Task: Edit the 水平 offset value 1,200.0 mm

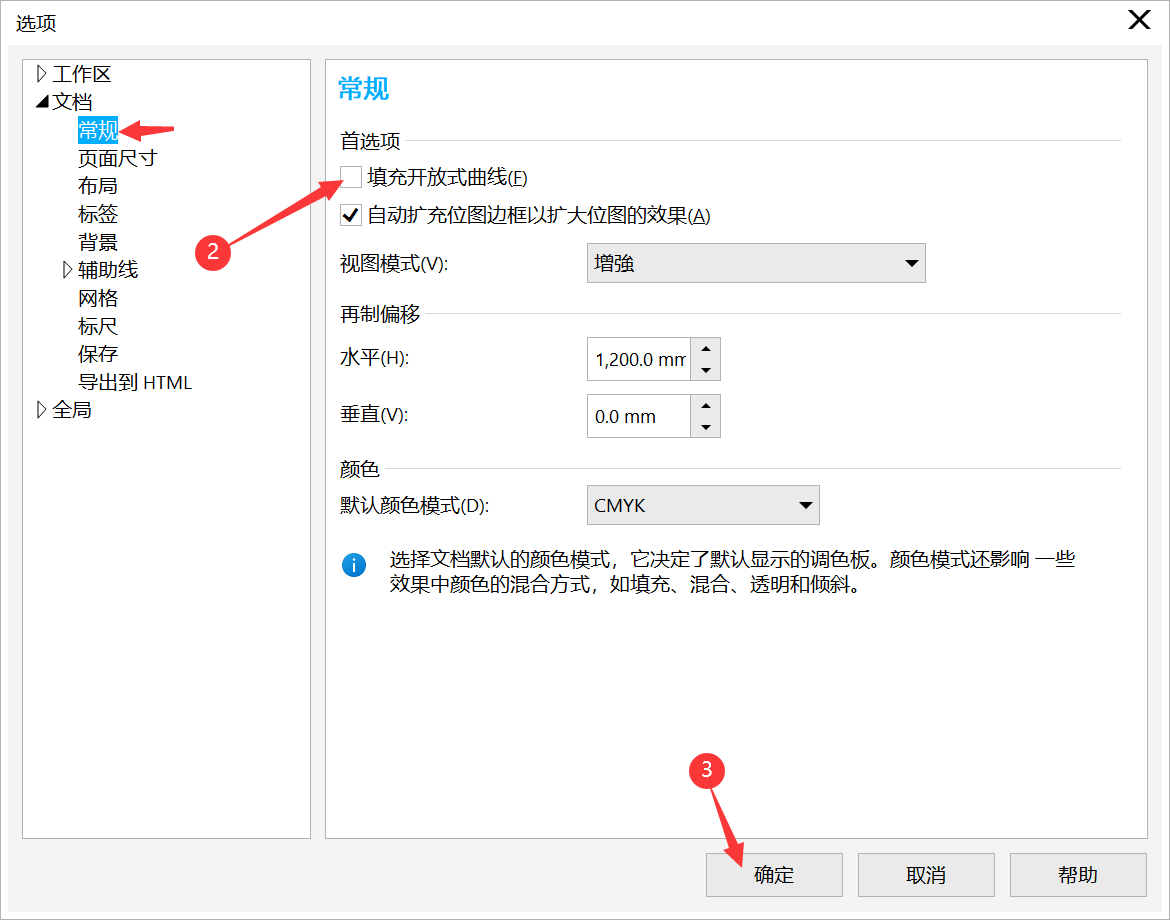Action: point(640,359)
